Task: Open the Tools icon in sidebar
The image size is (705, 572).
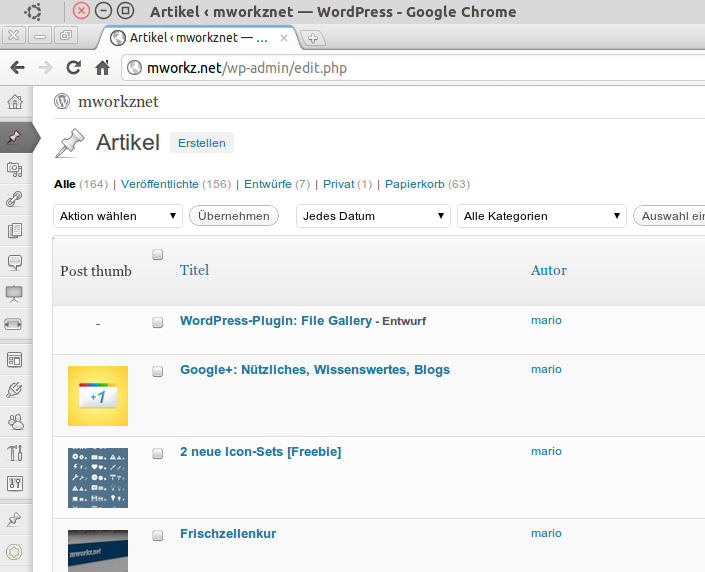Action: pos(15,452)
